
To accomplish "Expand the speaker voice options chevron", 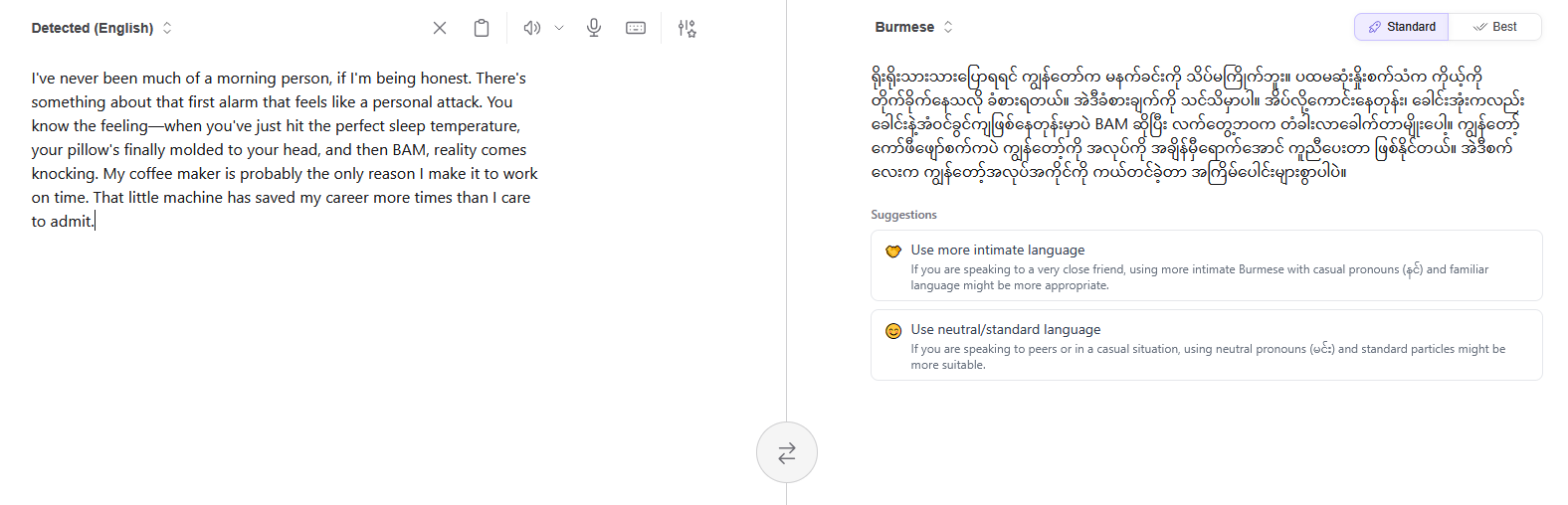I will pyautogui.click(x=559, y=28).
